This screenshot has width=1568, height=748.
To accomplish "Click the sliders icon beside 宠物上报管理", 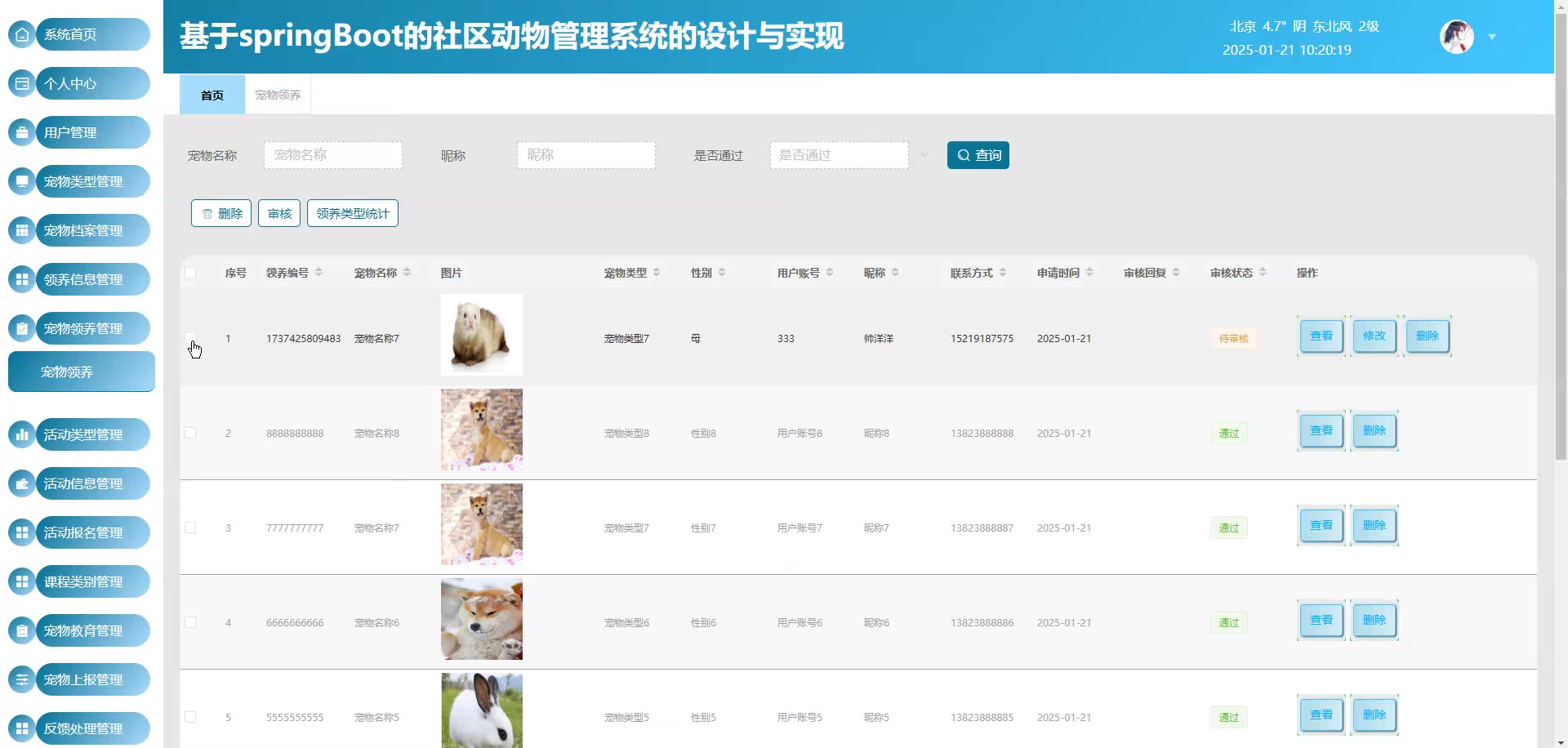I will pyautogui.click(x=22, y=679).
